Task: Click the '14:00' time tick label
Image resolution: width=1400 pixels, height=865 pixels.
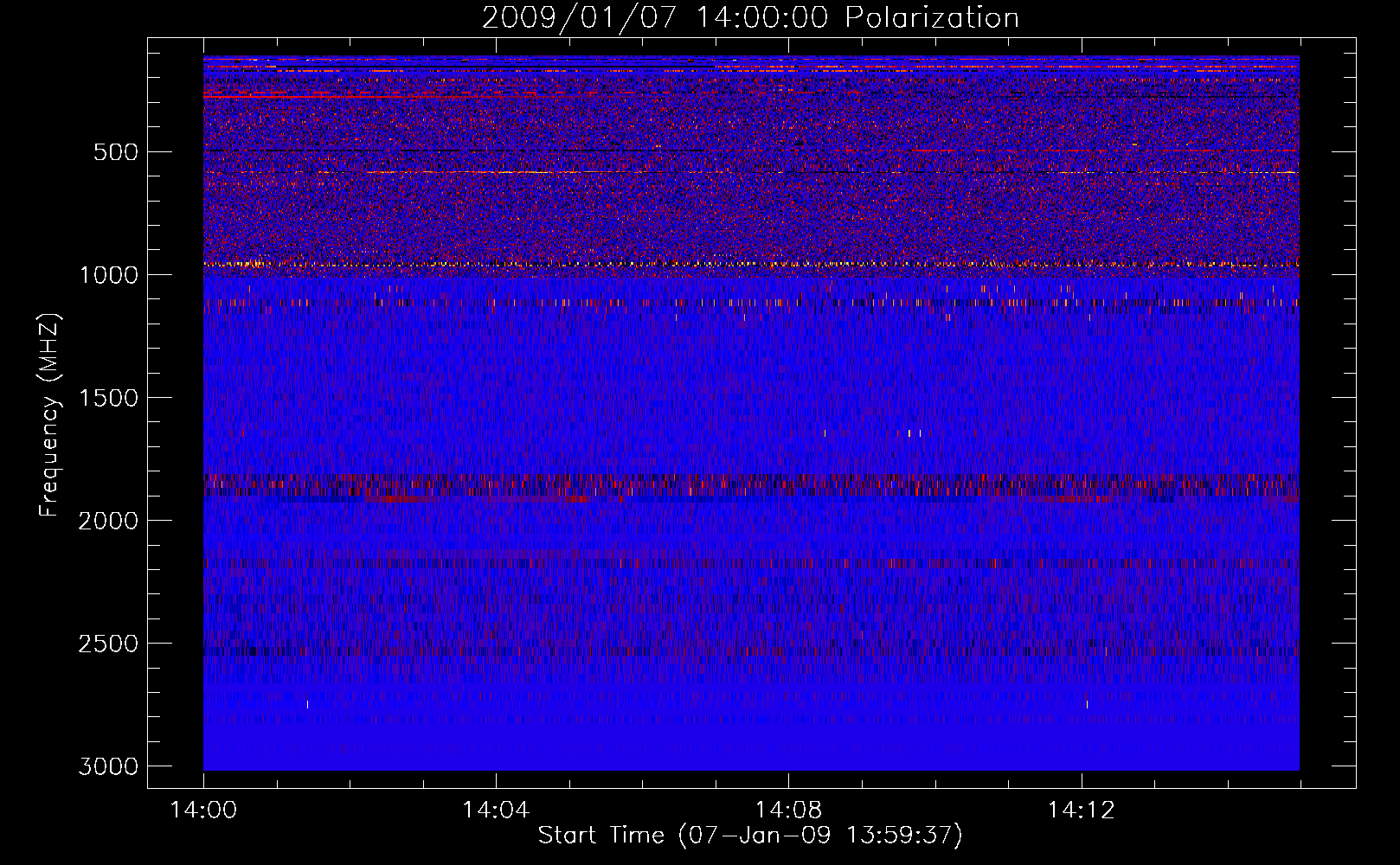Action: [203, 811]
